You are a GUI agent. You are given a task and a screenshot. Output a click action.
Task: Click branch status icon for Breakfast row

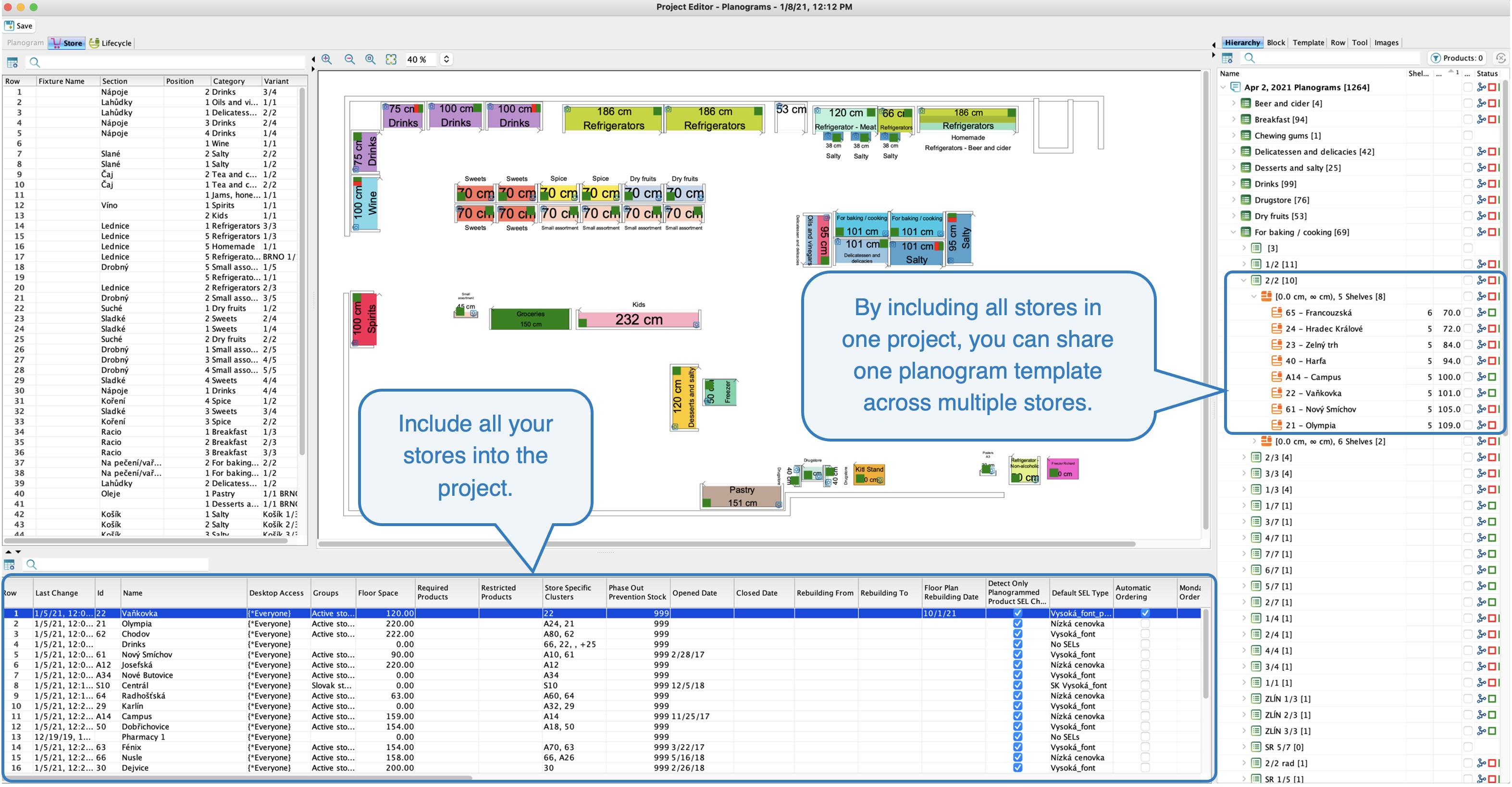click(1481, 119)
